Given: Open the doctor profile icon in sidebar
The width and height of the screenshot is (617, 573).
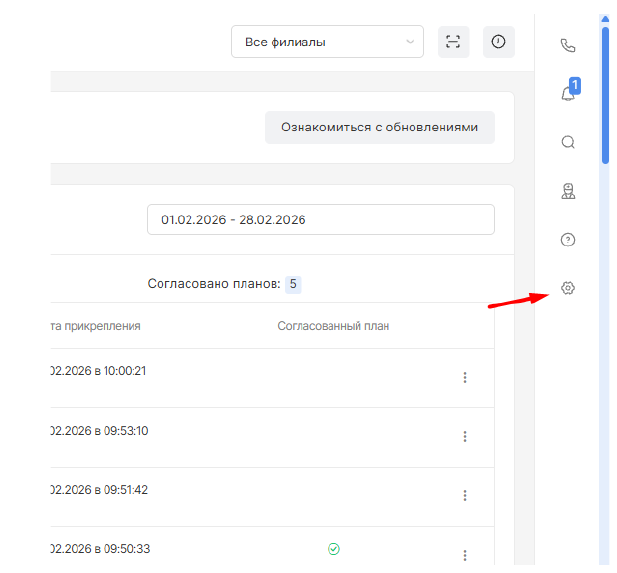Looking at the screenshot, I should click(x=568, y=191).
